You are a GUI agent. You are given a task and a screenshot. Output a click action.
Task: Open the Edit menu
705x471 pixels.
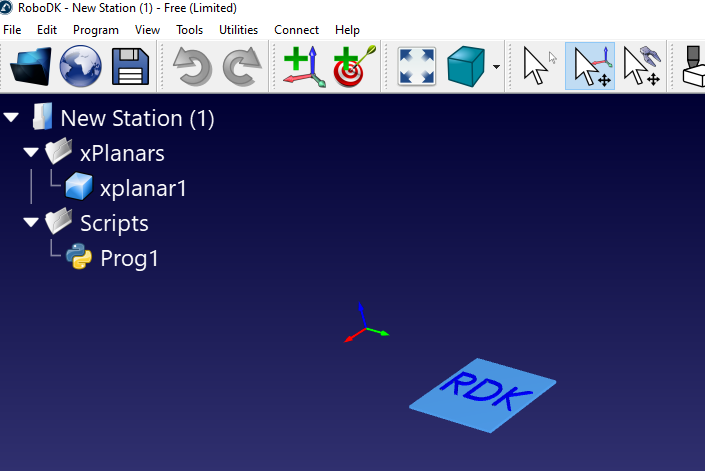coord(47,30)
